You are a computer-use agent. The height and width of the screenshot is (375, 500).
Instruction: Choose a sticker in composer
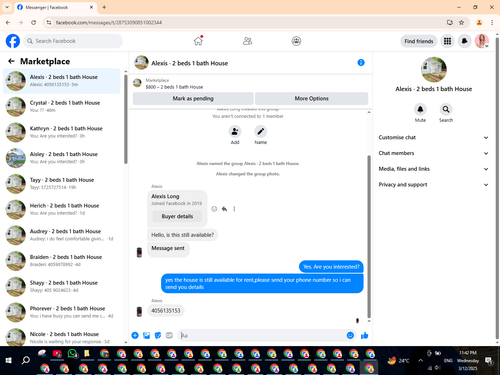pos(158,335)
